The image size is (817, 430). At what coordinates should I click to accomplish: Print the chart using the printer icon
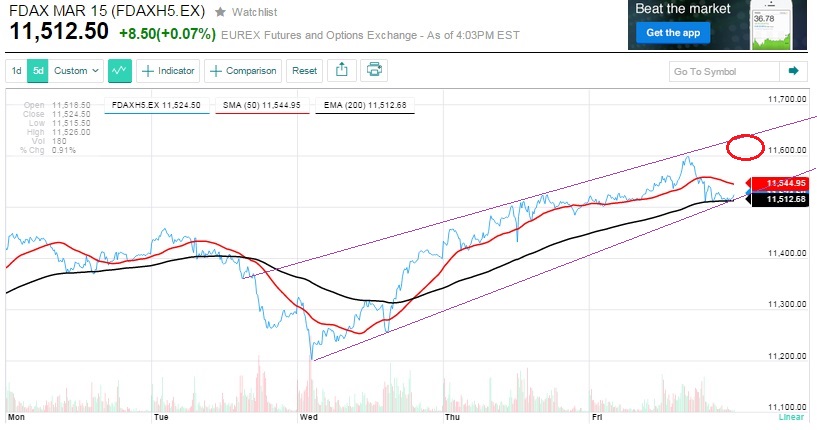pos(374,71)
